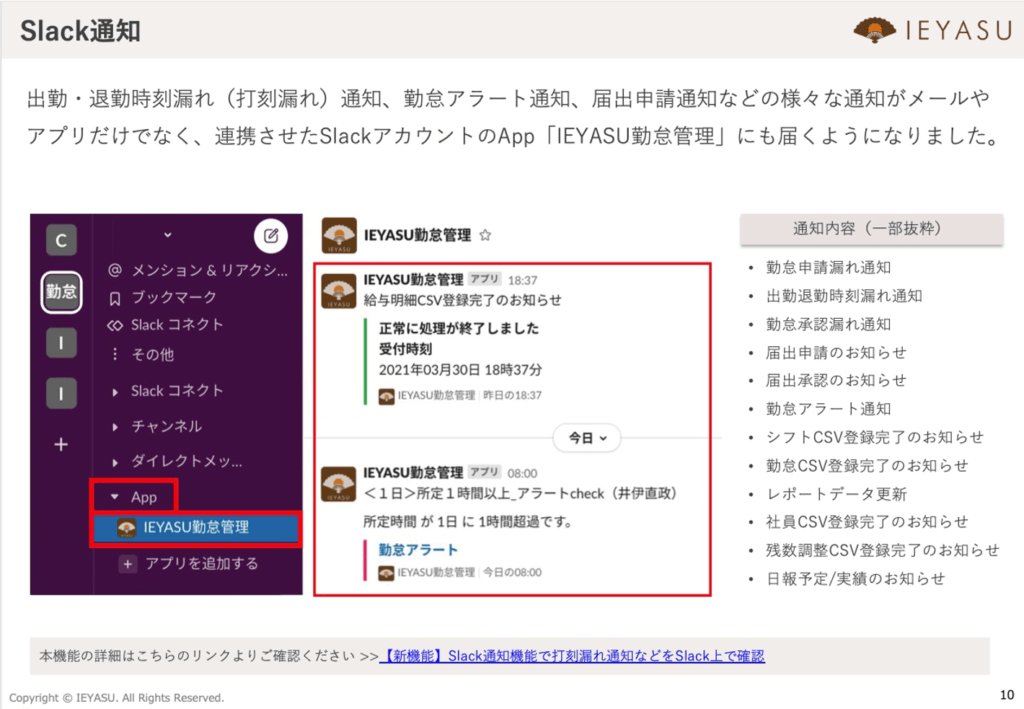1024x709 pixels.
Task: Click list item シフトCSV登録完了のお知らせ
Action: tap(874, 437)
